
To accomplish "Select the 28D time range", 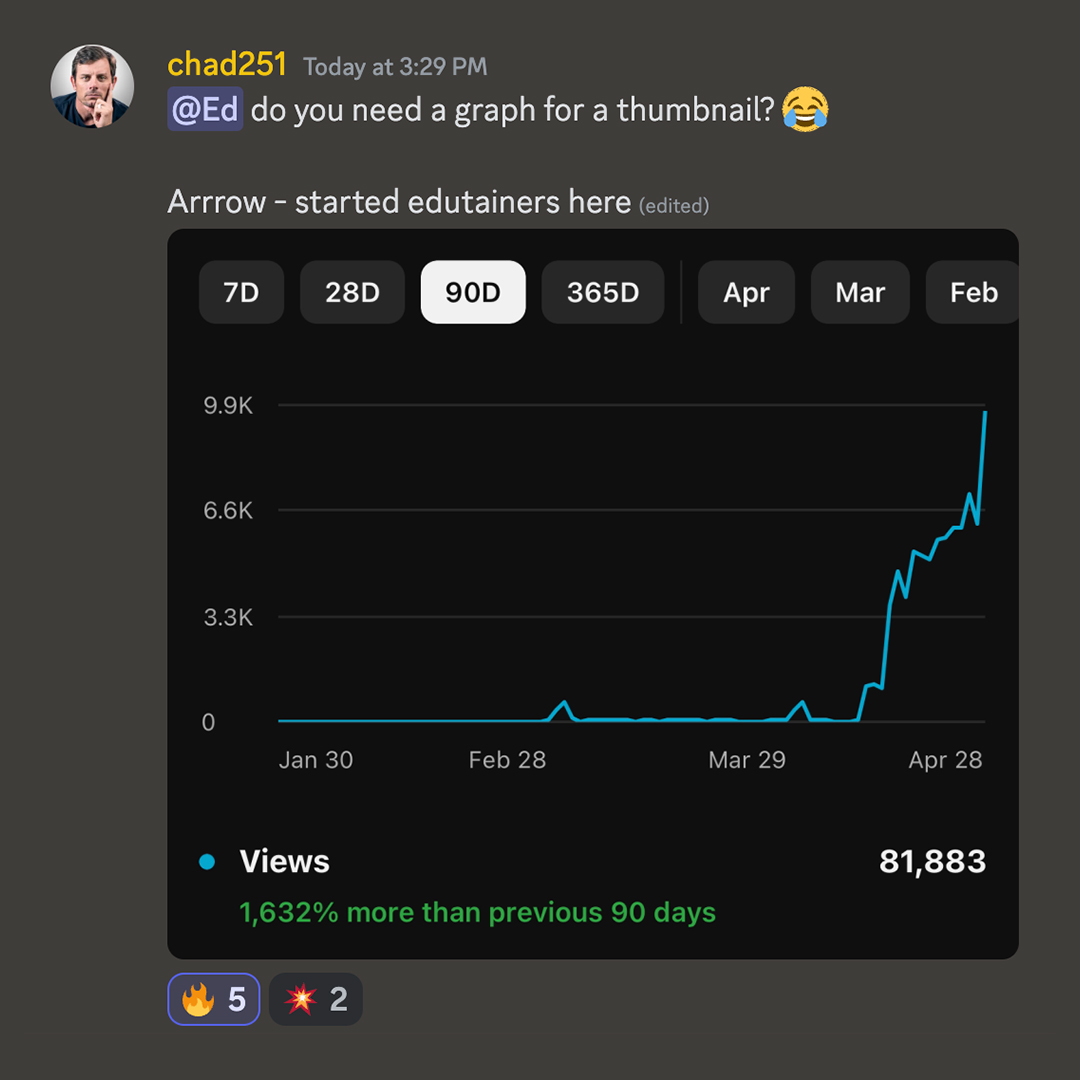I will (352, 292).
